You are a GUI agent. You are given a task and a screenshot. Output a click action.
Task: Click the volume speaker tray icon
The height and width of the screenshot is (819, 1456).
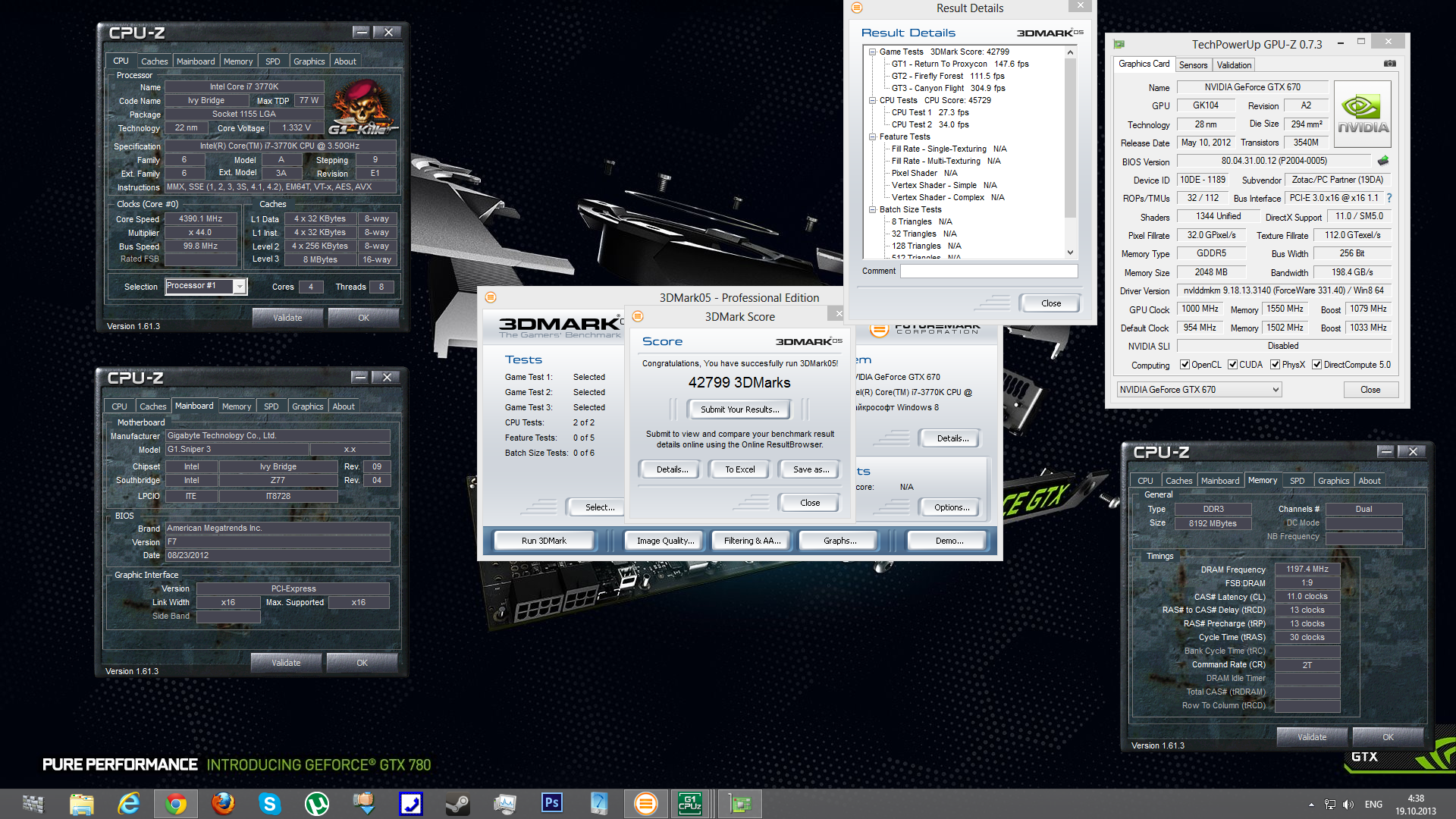(1348, 805)
